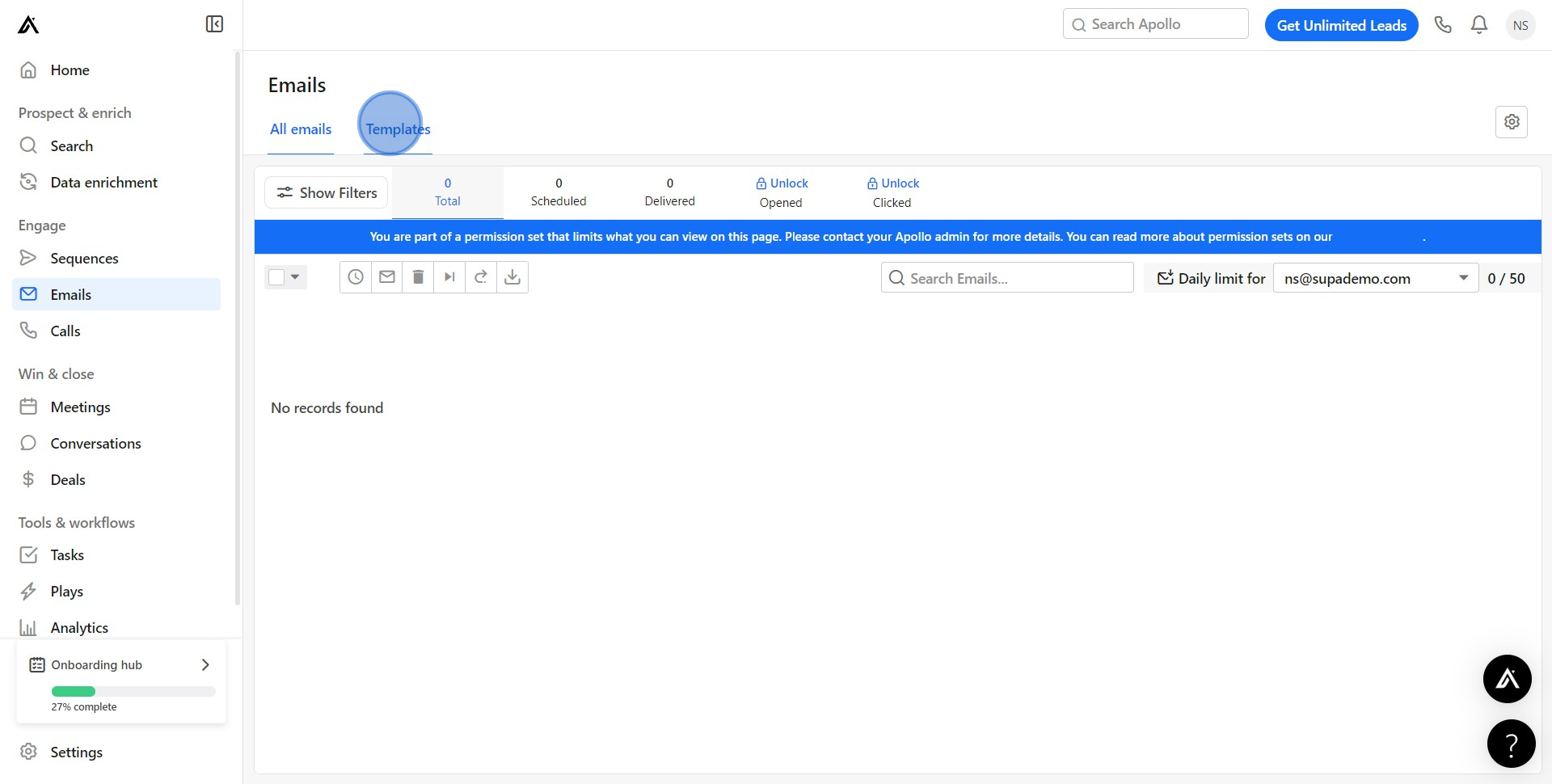Expand the Onboarding hub chevron
Image resolution: width=1552 pixels, height=784 pixels.
[205, 665]
